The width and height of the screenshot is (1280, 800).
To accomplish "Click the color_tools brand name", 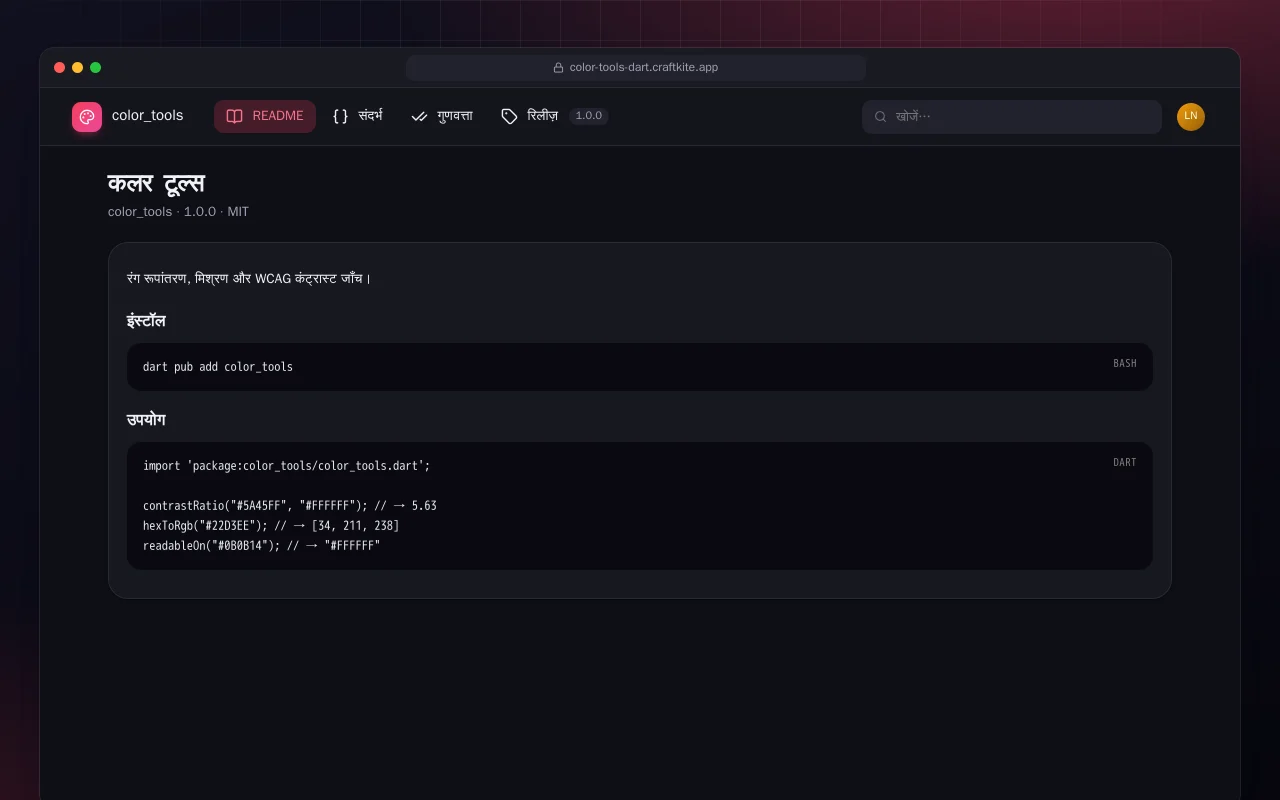I will (x=148, y=116).
